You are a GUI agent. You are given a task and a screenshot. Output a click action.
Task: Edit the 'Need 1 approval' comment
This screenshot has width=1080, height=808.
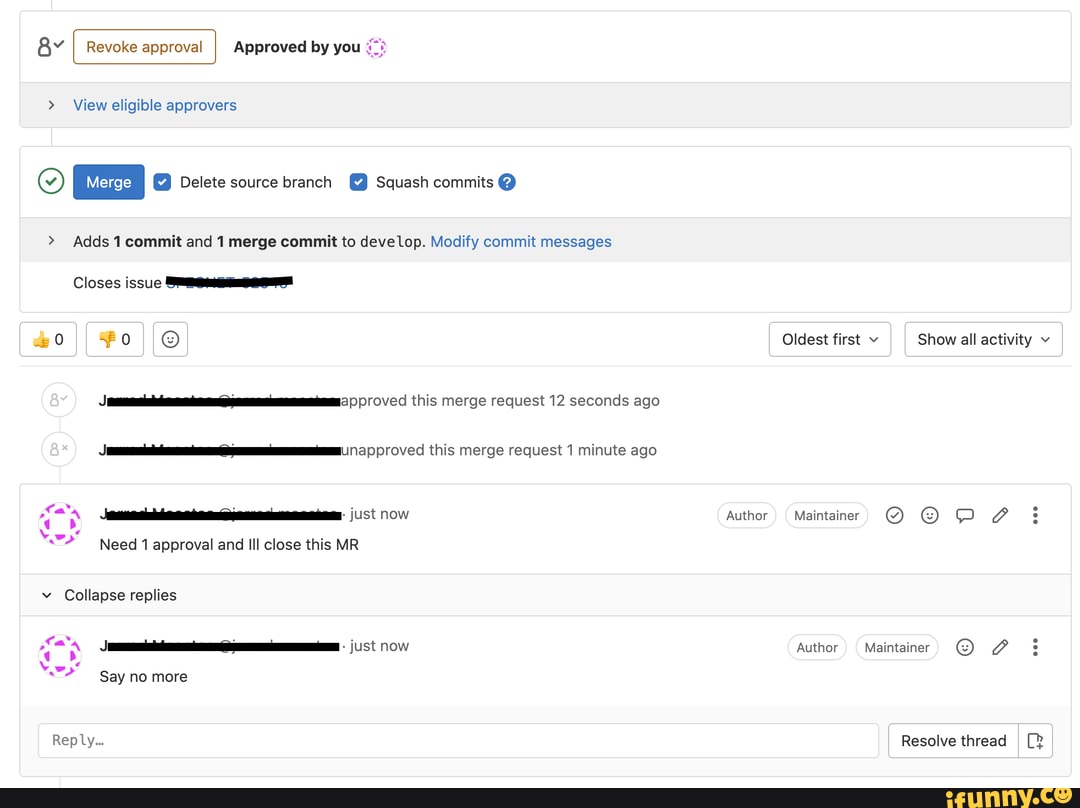tap(1000, 515)
